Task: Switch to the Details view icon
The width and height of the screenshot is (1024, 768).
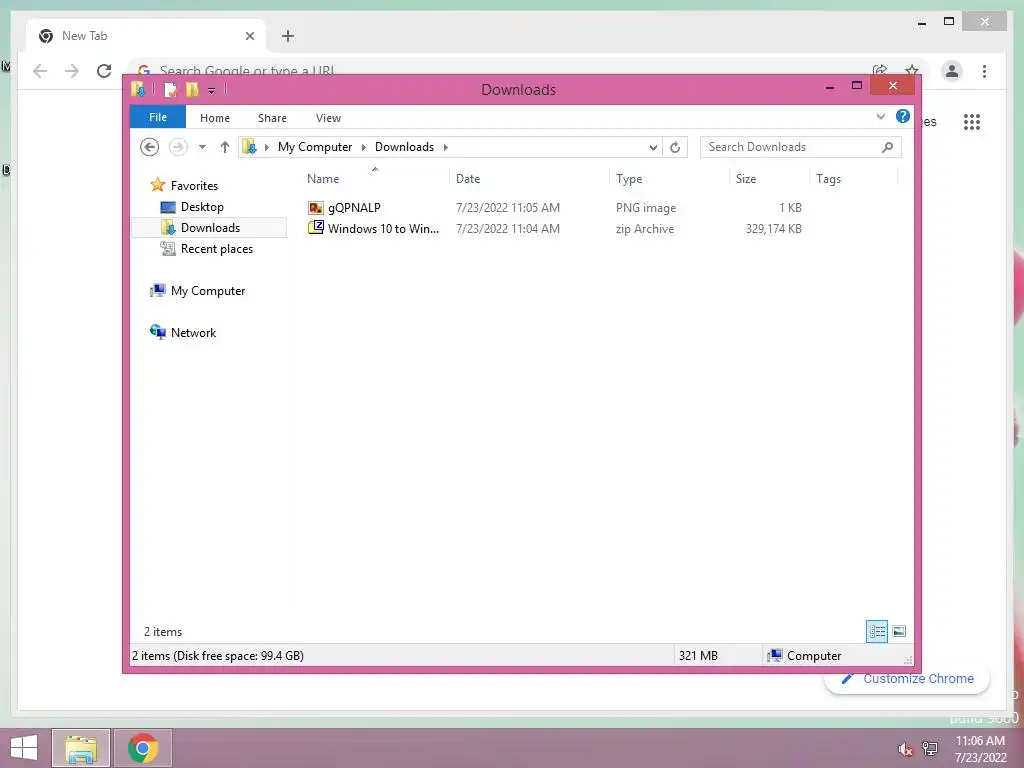Action: pos(877,632)
